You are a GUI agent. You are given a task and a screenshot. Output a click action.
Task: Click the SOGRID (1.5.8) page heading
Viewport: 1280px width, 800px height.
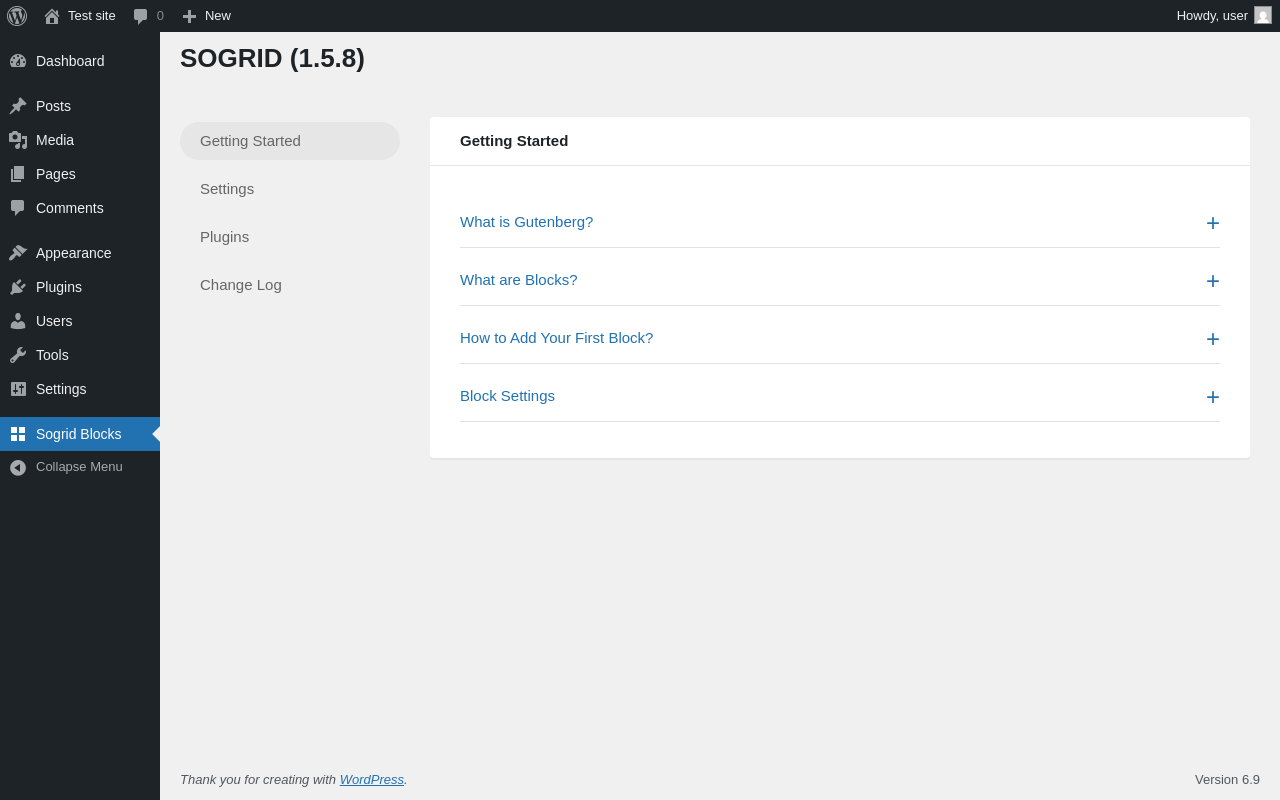click(272, 58)
